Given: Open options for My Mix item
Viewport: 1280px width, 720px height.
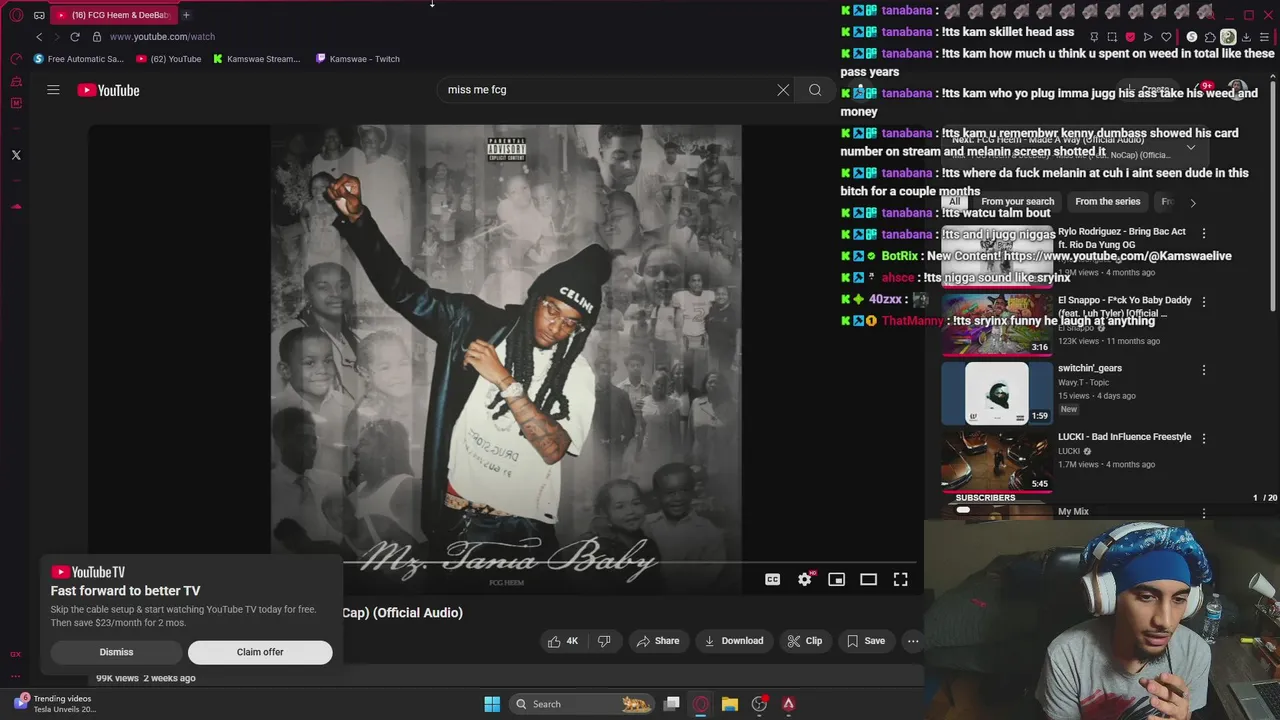Looking at the screenshot, I should [x=1203, y=513].
